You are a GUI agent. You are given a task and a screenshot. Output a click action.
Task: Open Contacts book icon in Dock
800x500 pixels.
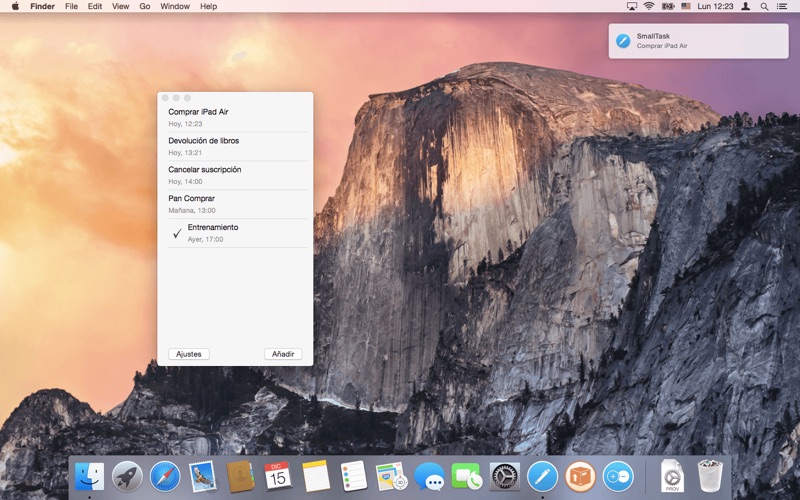[x=240, y=477]
